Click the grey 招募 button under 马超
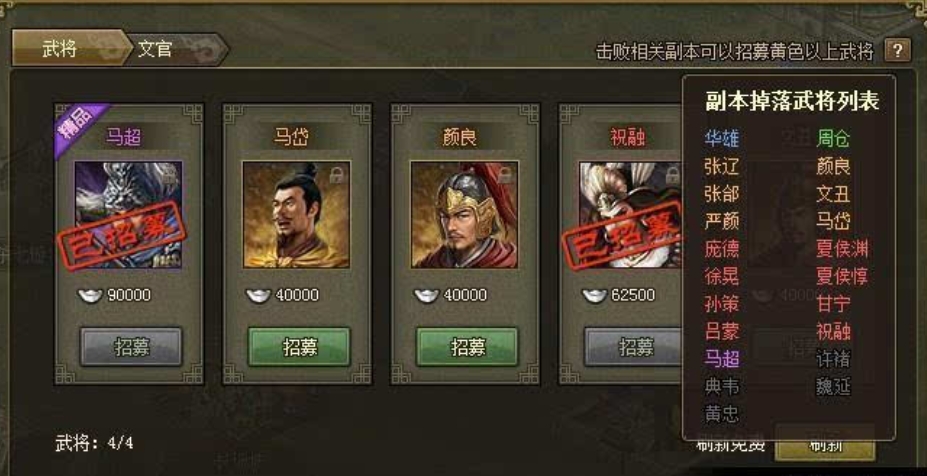 (131, 347)
